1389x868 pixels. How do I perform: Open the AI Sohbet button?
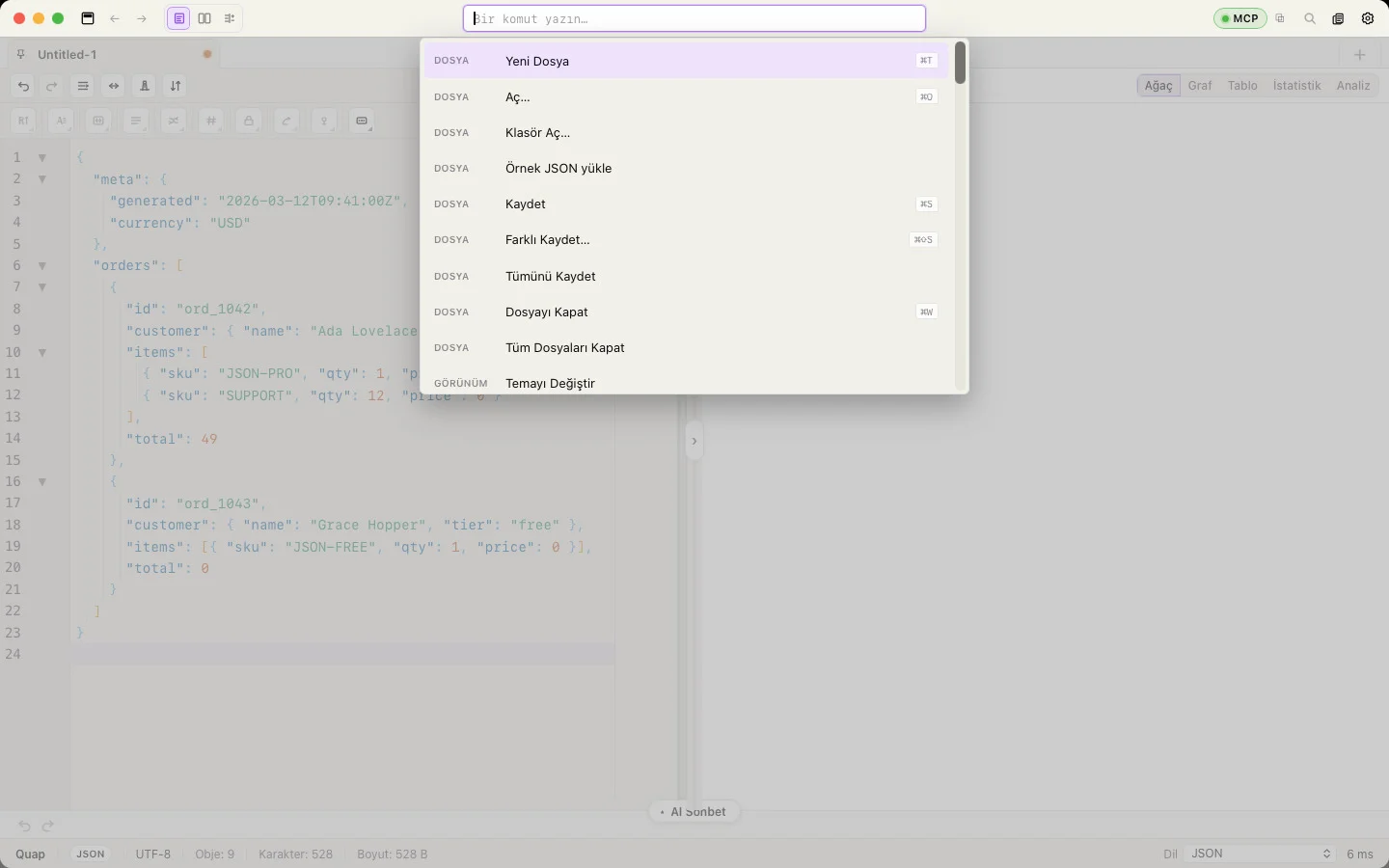coord(694,812)
